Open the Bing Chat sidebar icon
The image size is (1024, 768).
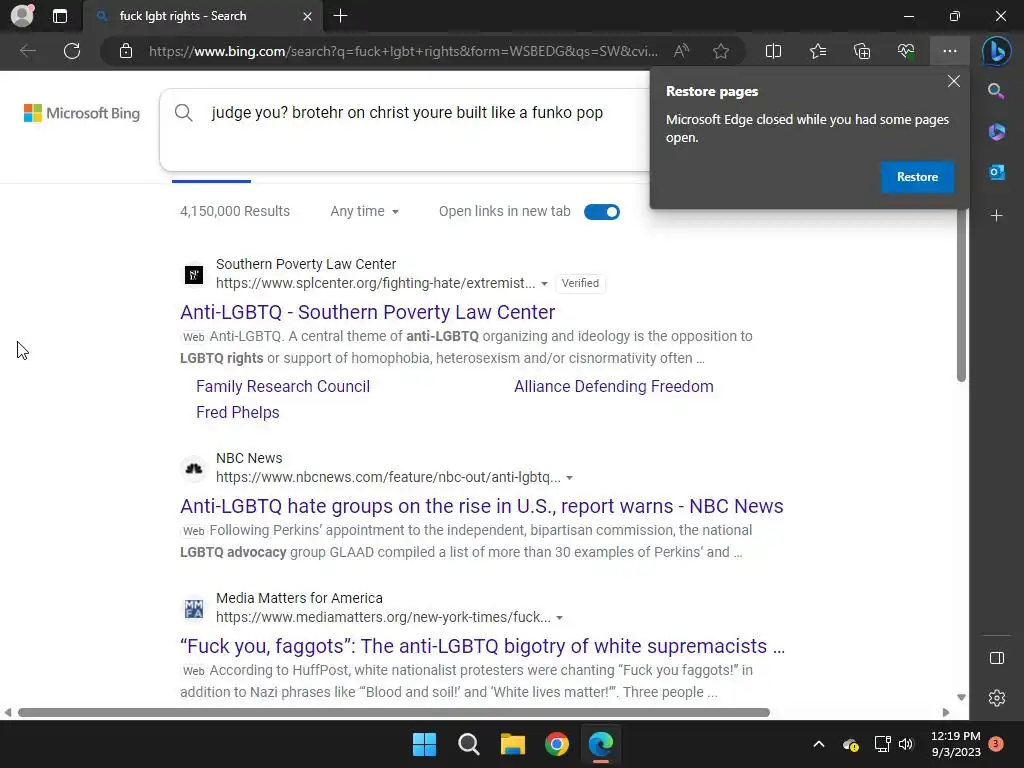(x=997, y=51)
